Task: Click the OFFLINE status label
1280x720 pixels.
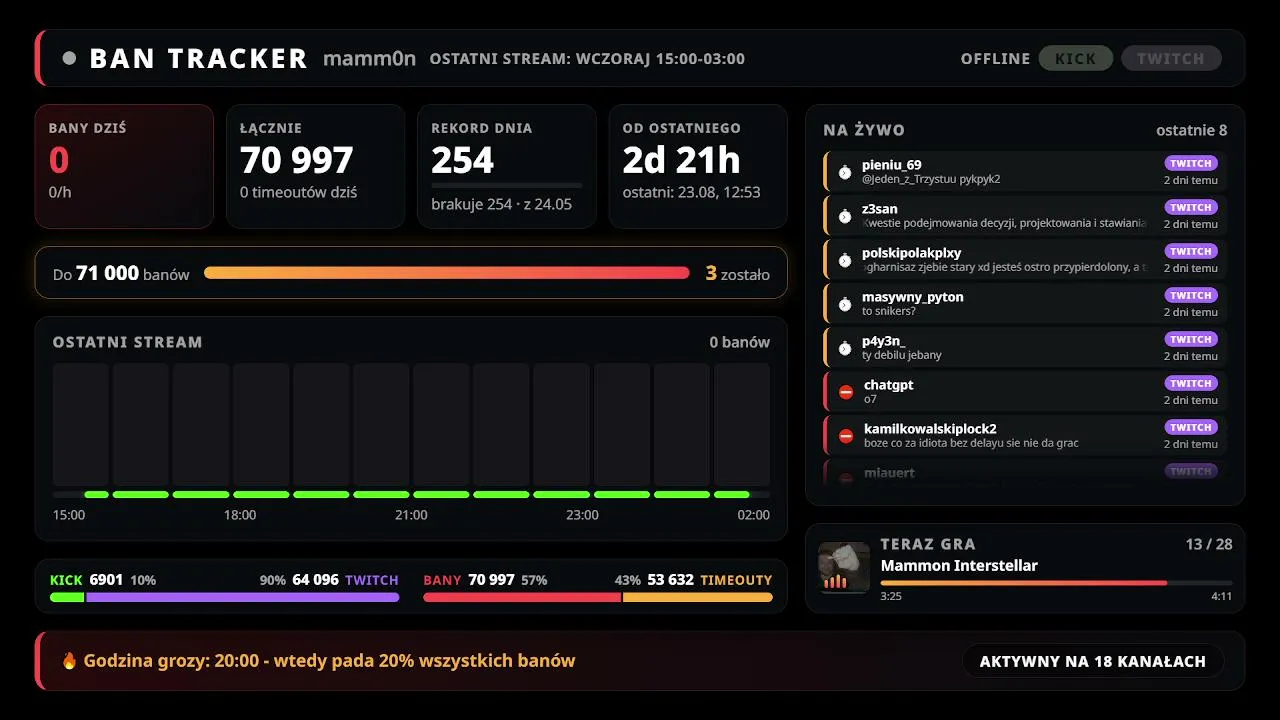Action: click(995, 59)
